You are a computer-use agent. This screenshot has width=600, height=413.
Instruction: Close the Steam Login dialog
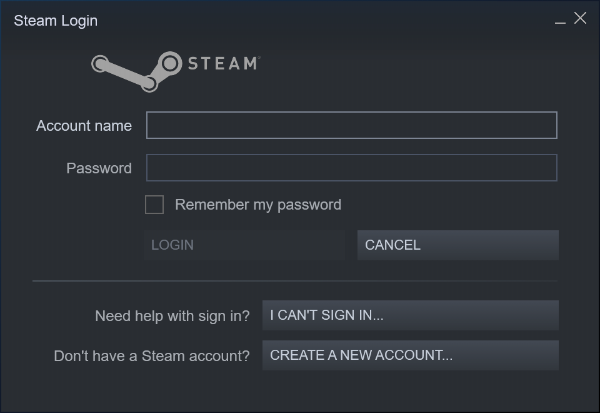[580, 18]
